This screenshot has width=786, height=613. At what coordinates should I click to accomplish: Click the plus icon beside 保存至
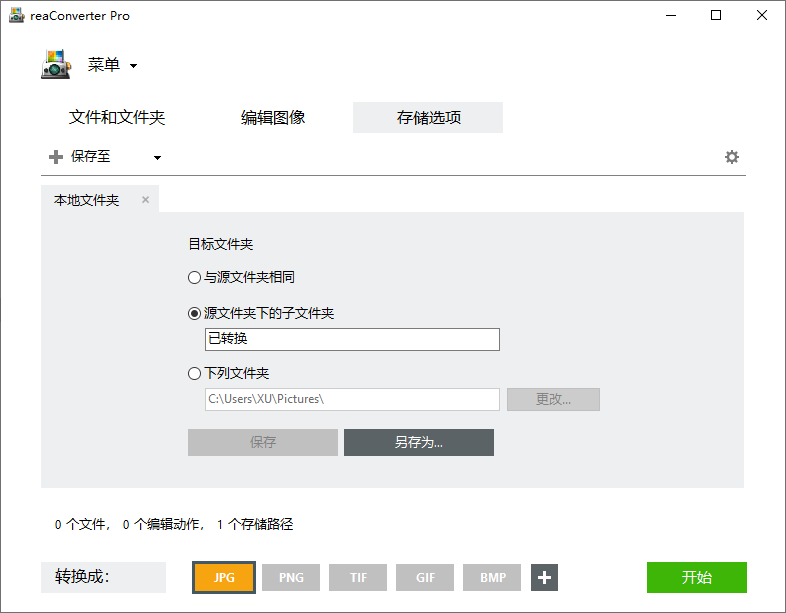[56, 157]
